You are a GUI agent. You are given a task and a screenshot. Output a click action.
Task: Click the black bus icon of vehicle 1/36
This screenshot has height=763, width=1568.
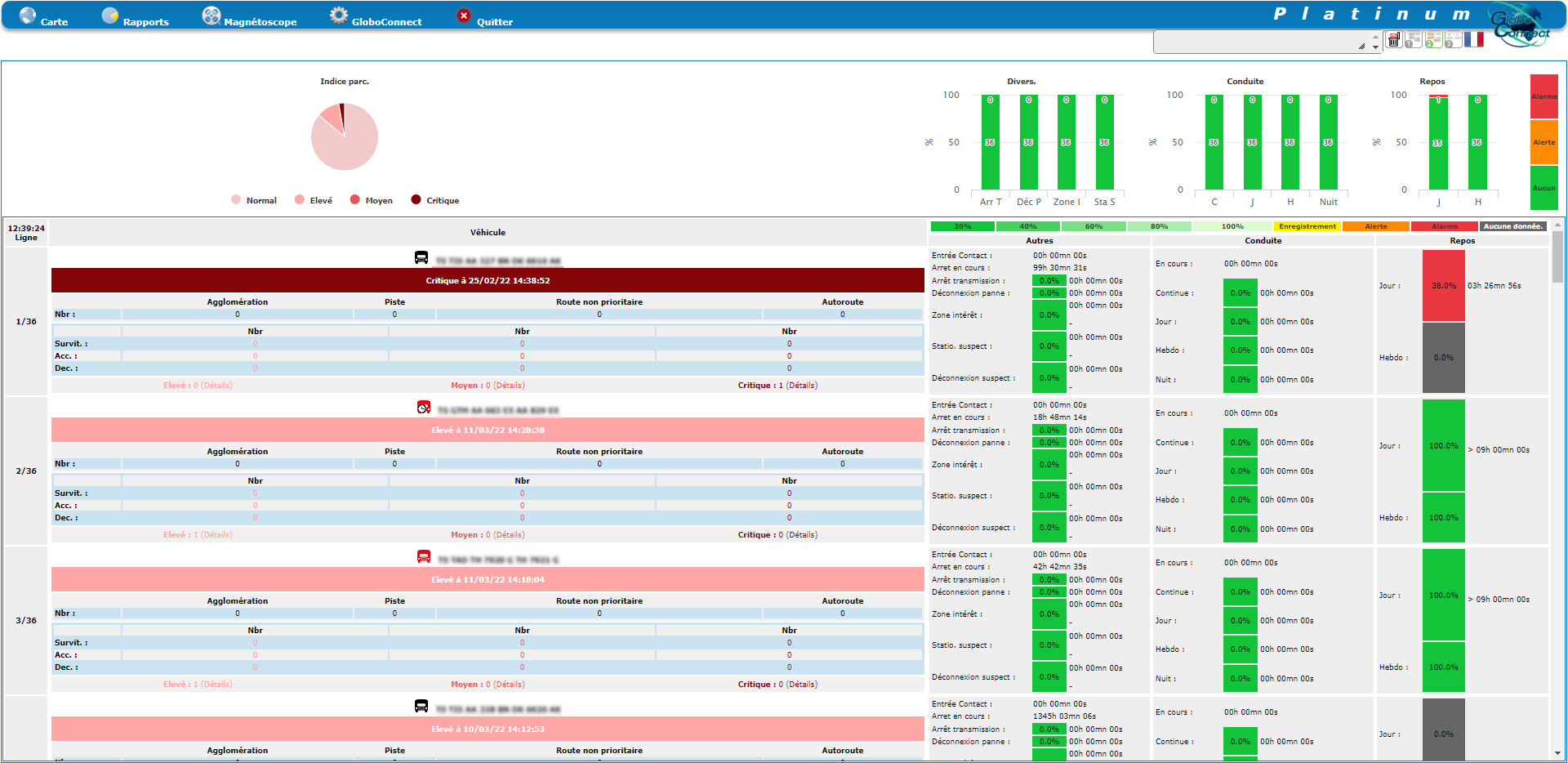(x=421, y=258)
